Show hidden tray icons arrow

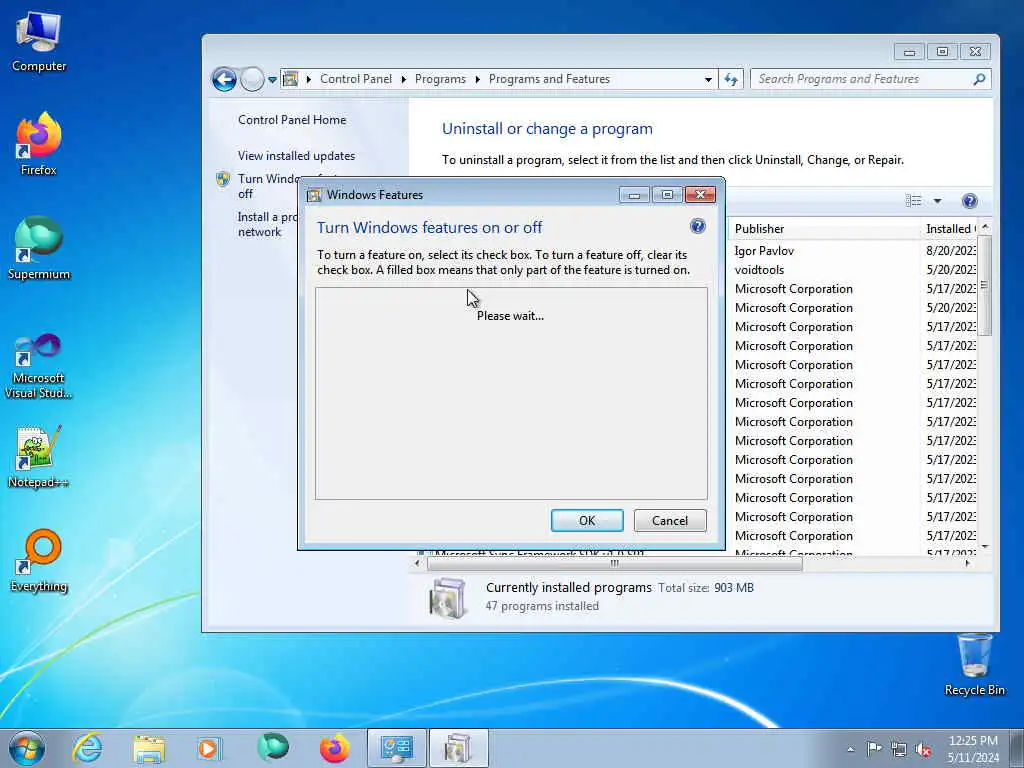point(850,749)
